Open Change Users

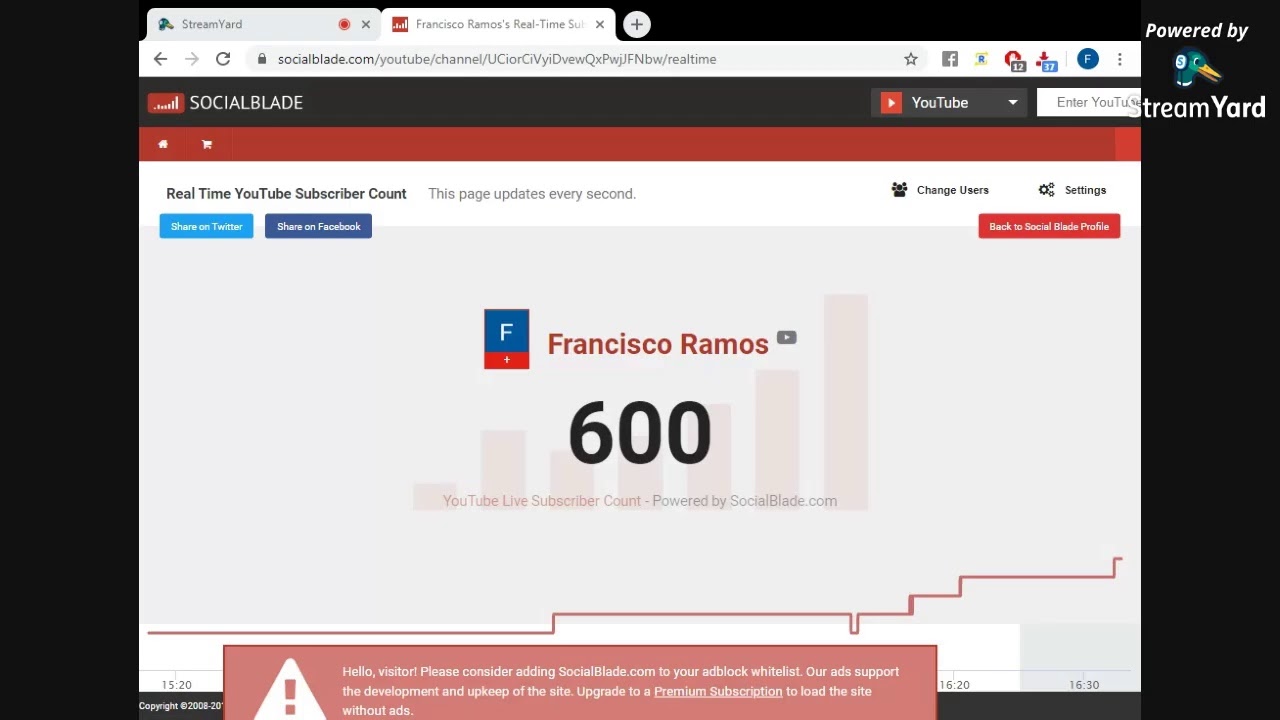940,190
